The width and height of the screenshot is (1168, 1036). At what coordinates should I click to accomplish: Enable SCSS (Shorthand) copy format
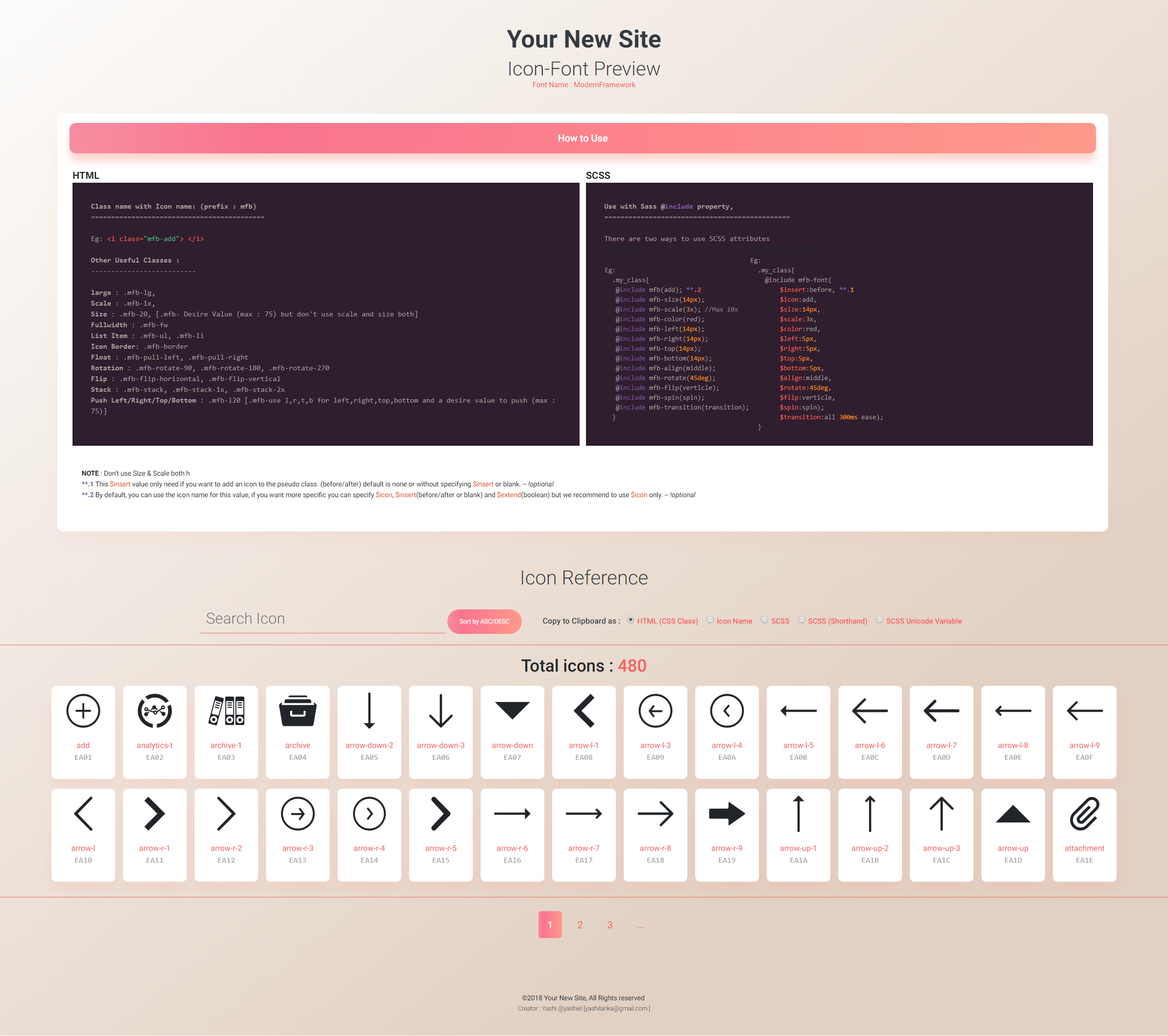[x=802, y=620]
